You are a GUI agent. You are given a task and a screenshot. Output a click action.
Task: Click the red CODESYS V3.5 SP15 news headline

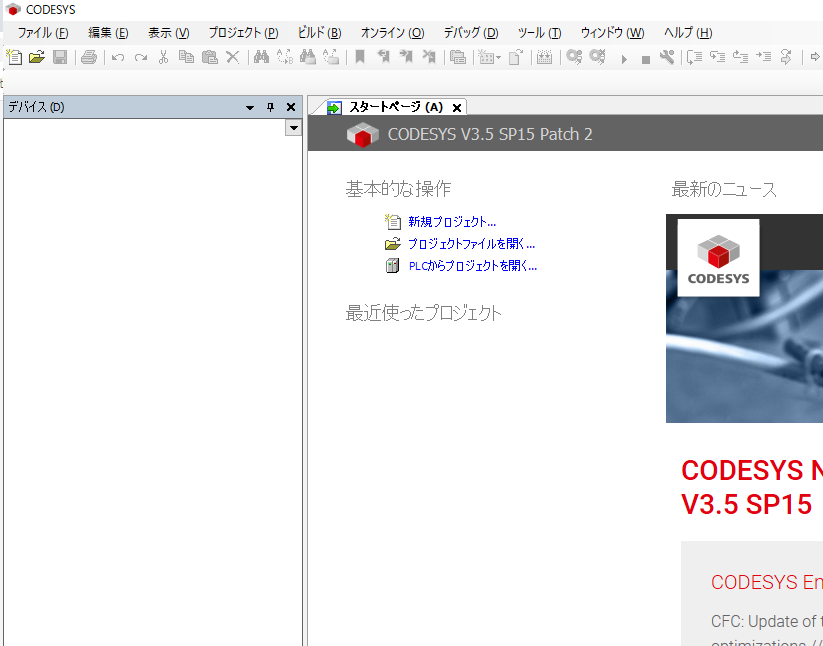(752, 486)
